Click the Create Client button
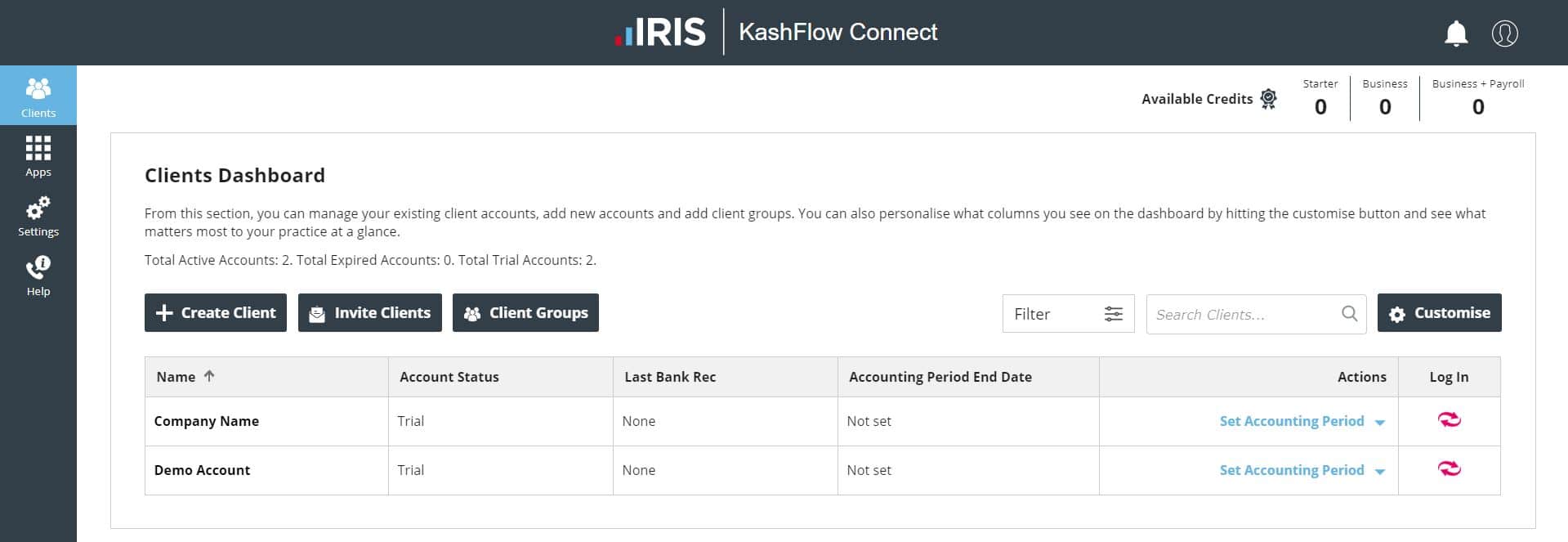The height and width of the screenshot is (542, 1568). (216, 313)
